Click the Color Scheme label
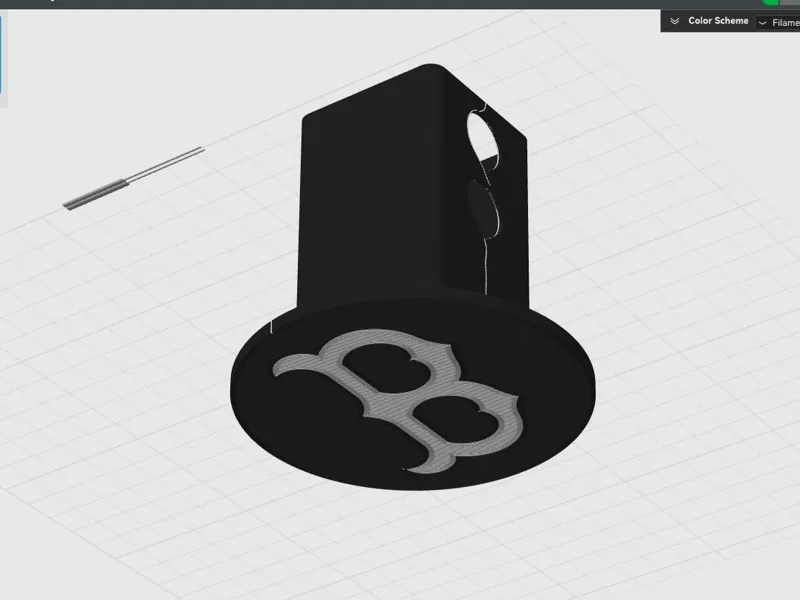This screenshot has width=800, height=600. [x=718, y=21]
